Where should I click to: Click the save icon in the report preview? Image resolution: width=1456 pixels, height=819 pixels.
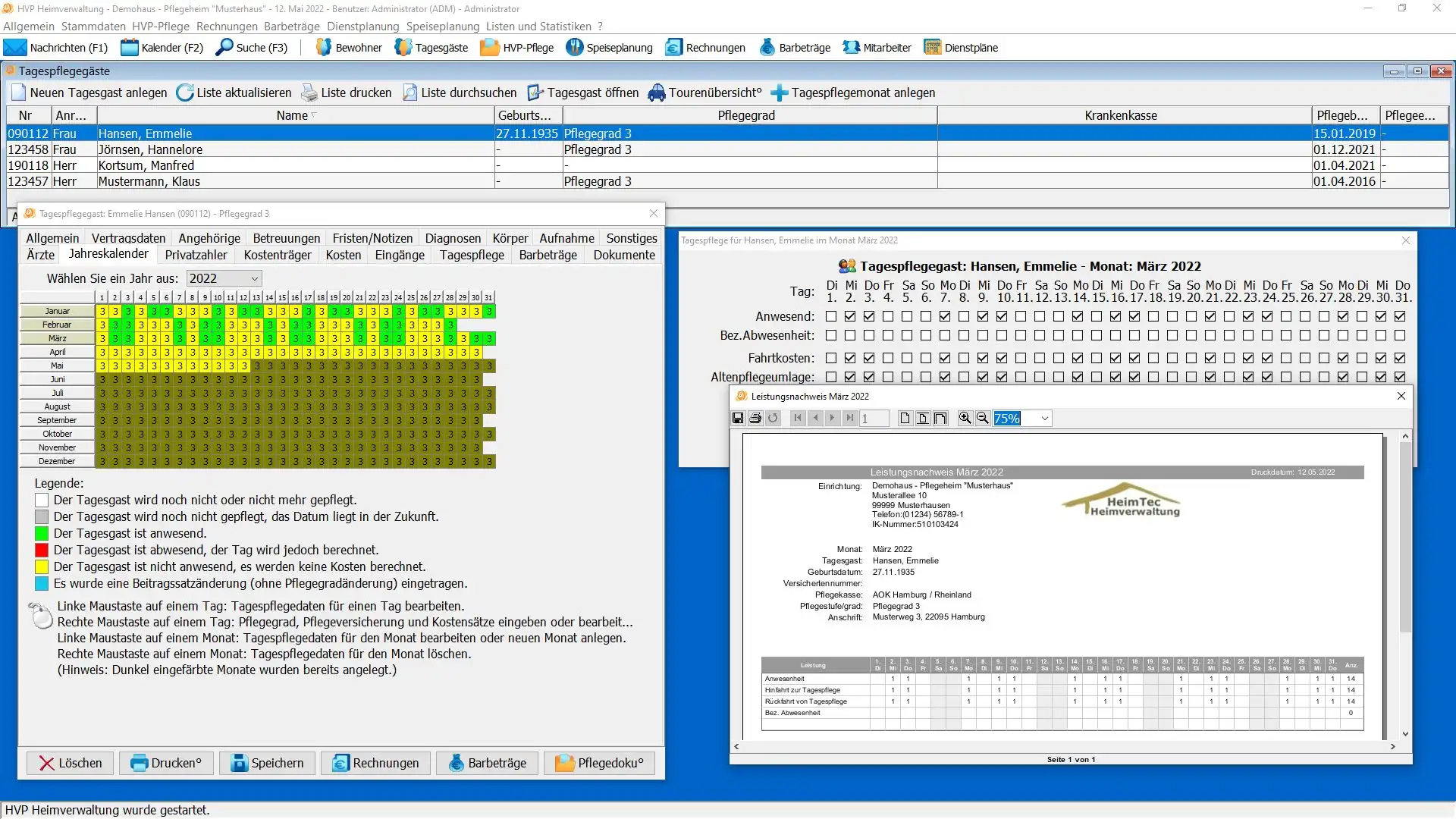(738, 419)
